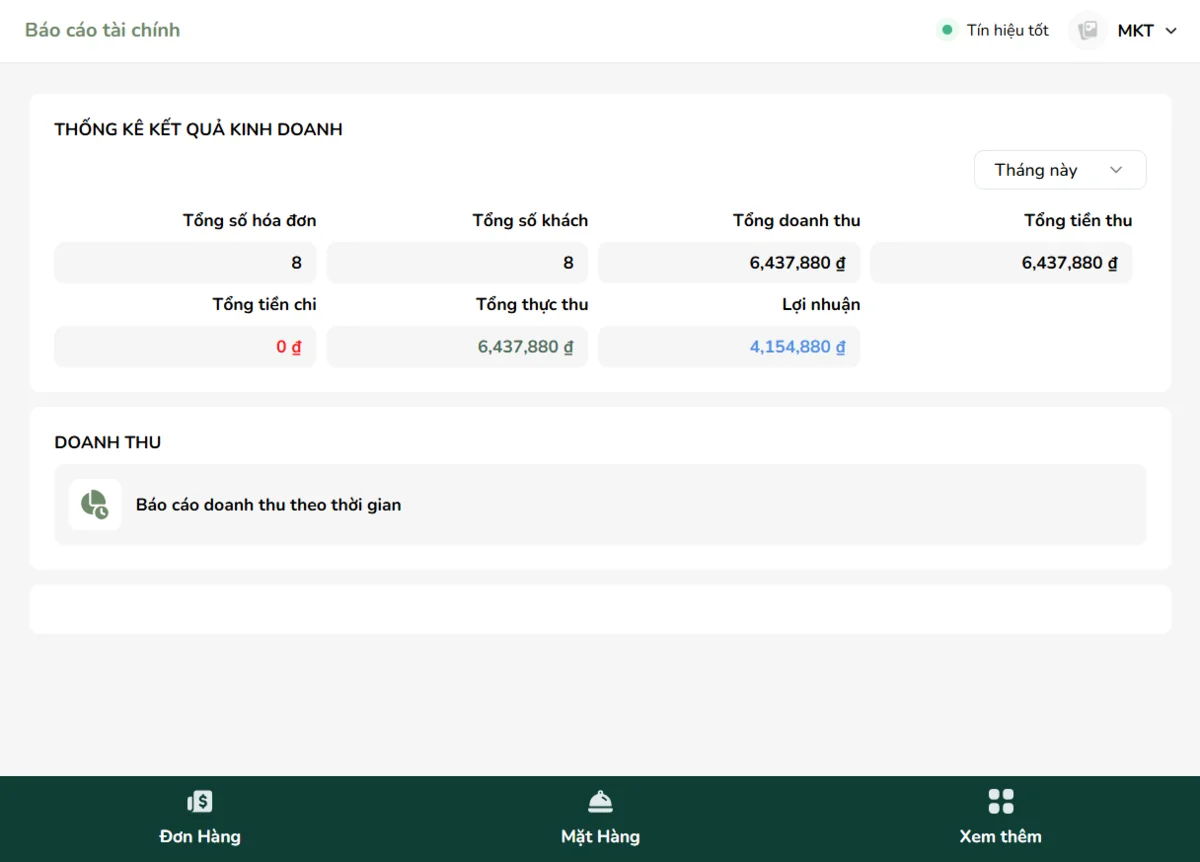Expand the Tháng này period dropdown
1200x862 pixels.
[1060, 170]
